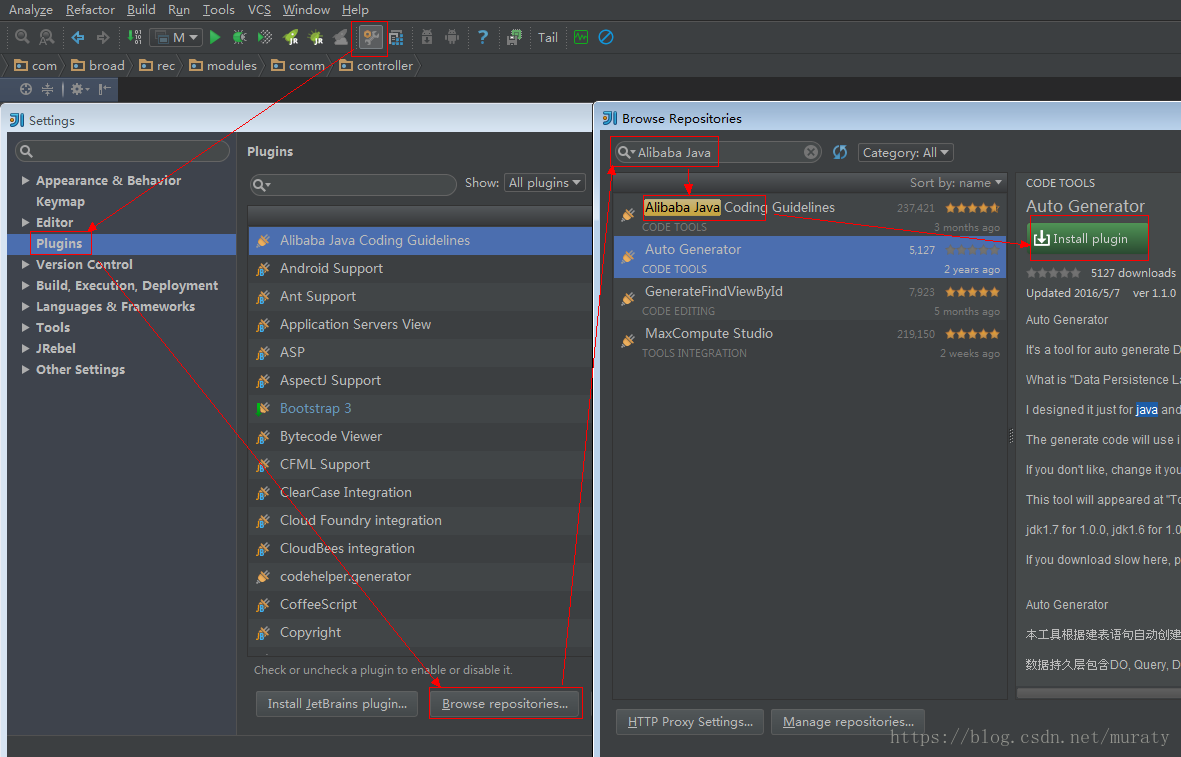1181x757 pixels.
Task: Click the save/chip toolbar icon before Tail
Action: (x=514, y=37)
